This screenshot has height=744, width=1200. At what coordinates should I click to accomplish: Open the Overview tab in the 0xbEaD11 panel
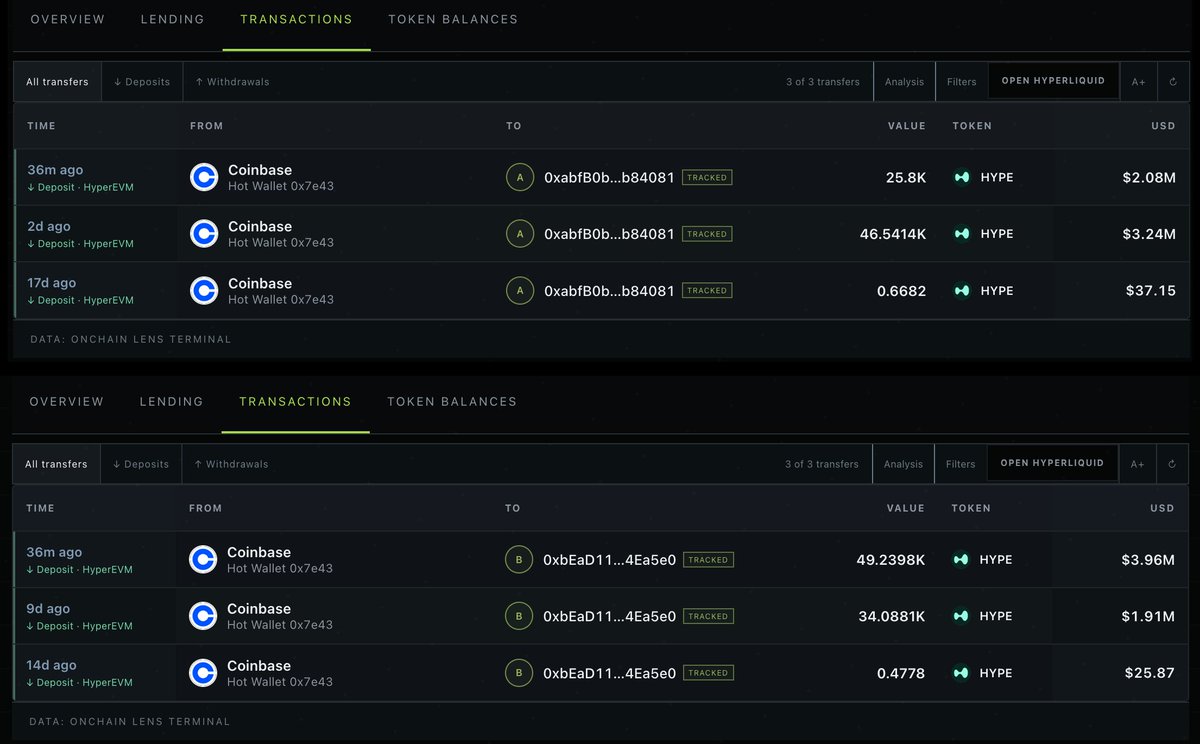click(x=66, y=401)
